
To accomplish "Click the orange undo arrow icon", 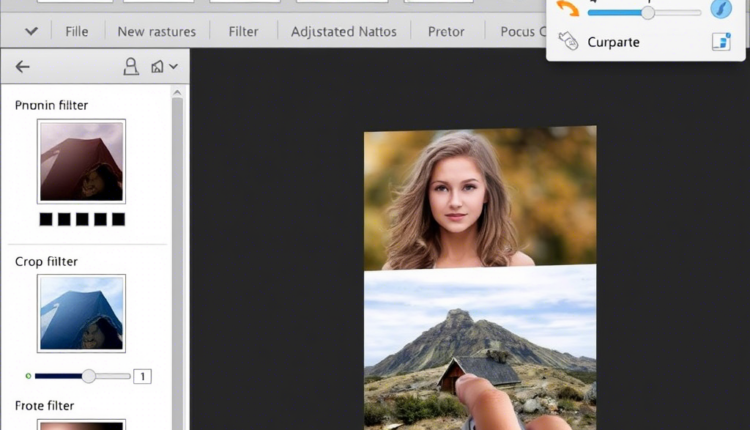I will (x=568, y=9).
